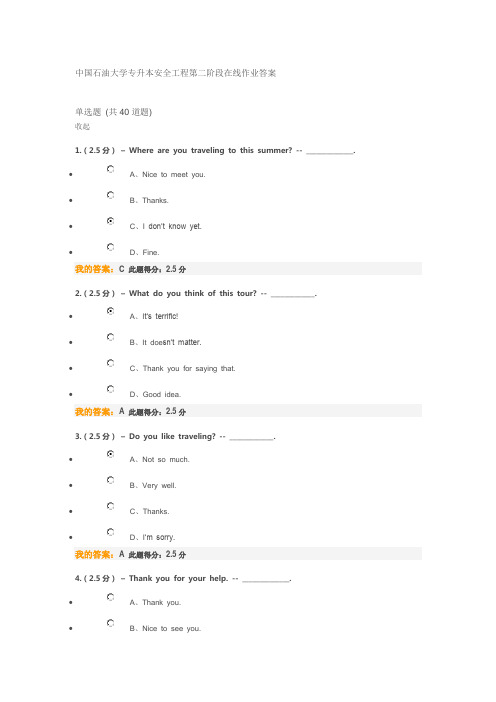This screenshot has width=496, height=702.
Task: Select option D 'Fine.' in question 1
Action: [111, 247]
